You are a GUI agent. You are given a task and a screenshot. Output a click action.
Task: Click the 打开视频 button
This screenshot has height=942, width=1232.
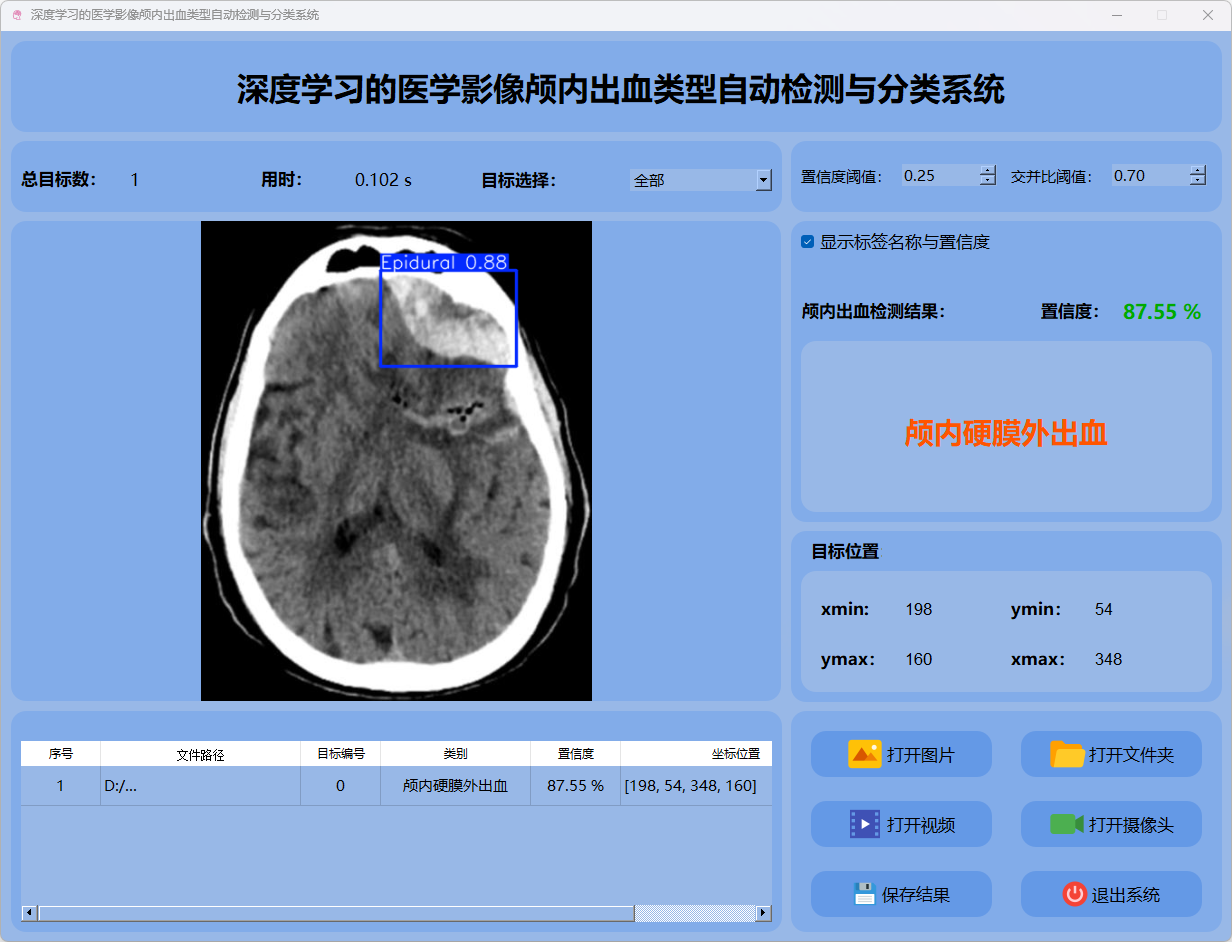tap(901, 824)
